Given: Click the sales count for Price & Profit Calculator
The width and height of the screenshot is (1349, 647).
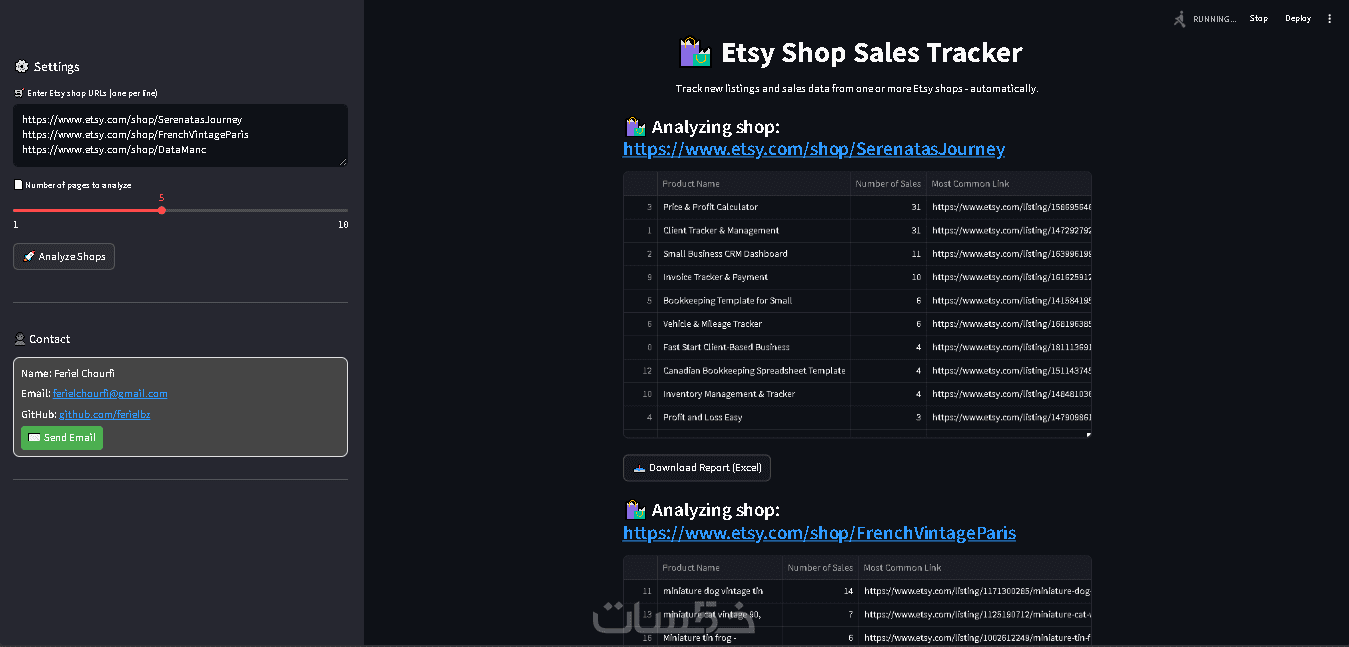Looking at the screenshot, I should point(888,207).
